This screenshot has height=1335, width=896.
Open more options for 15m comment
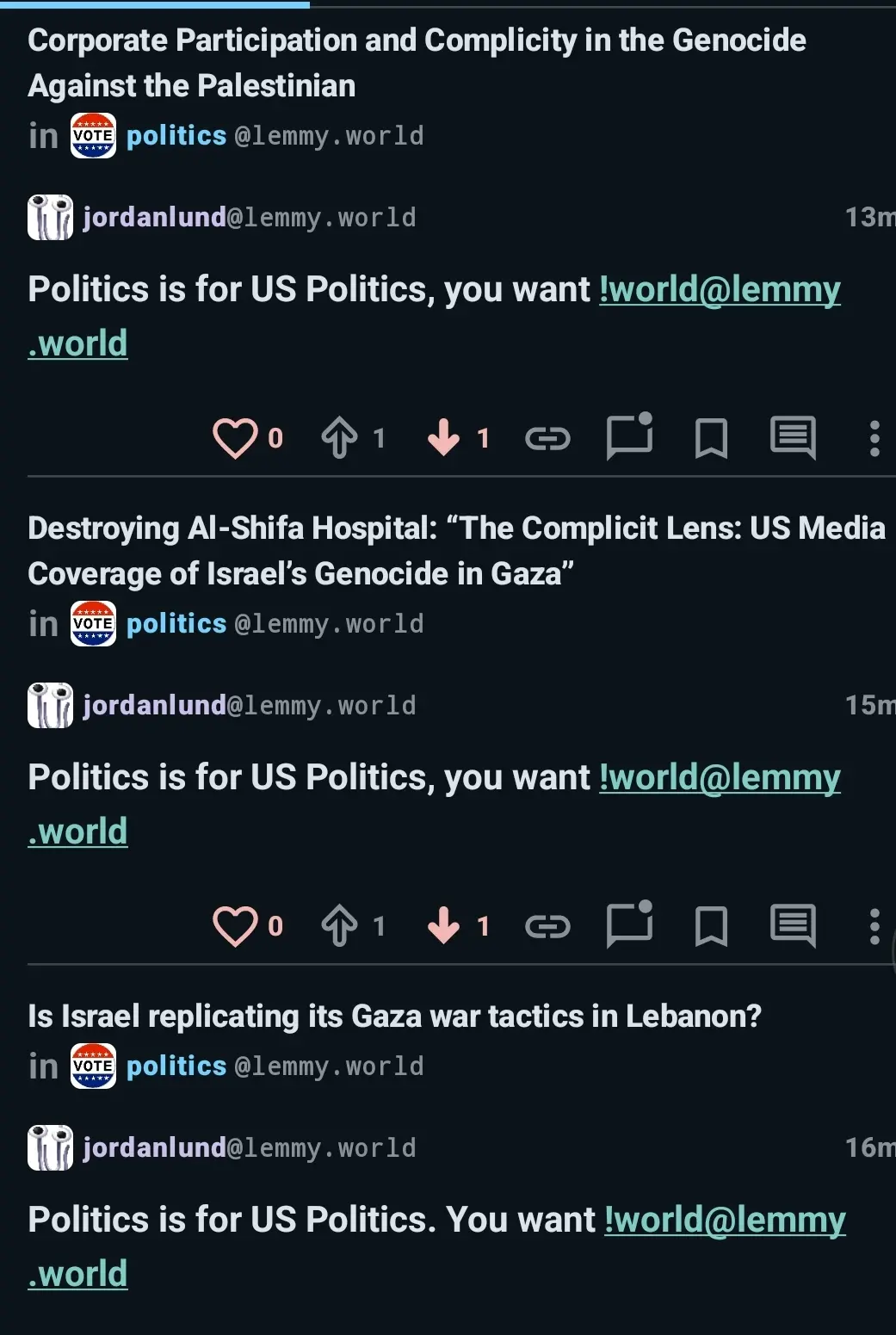[874, 926]
